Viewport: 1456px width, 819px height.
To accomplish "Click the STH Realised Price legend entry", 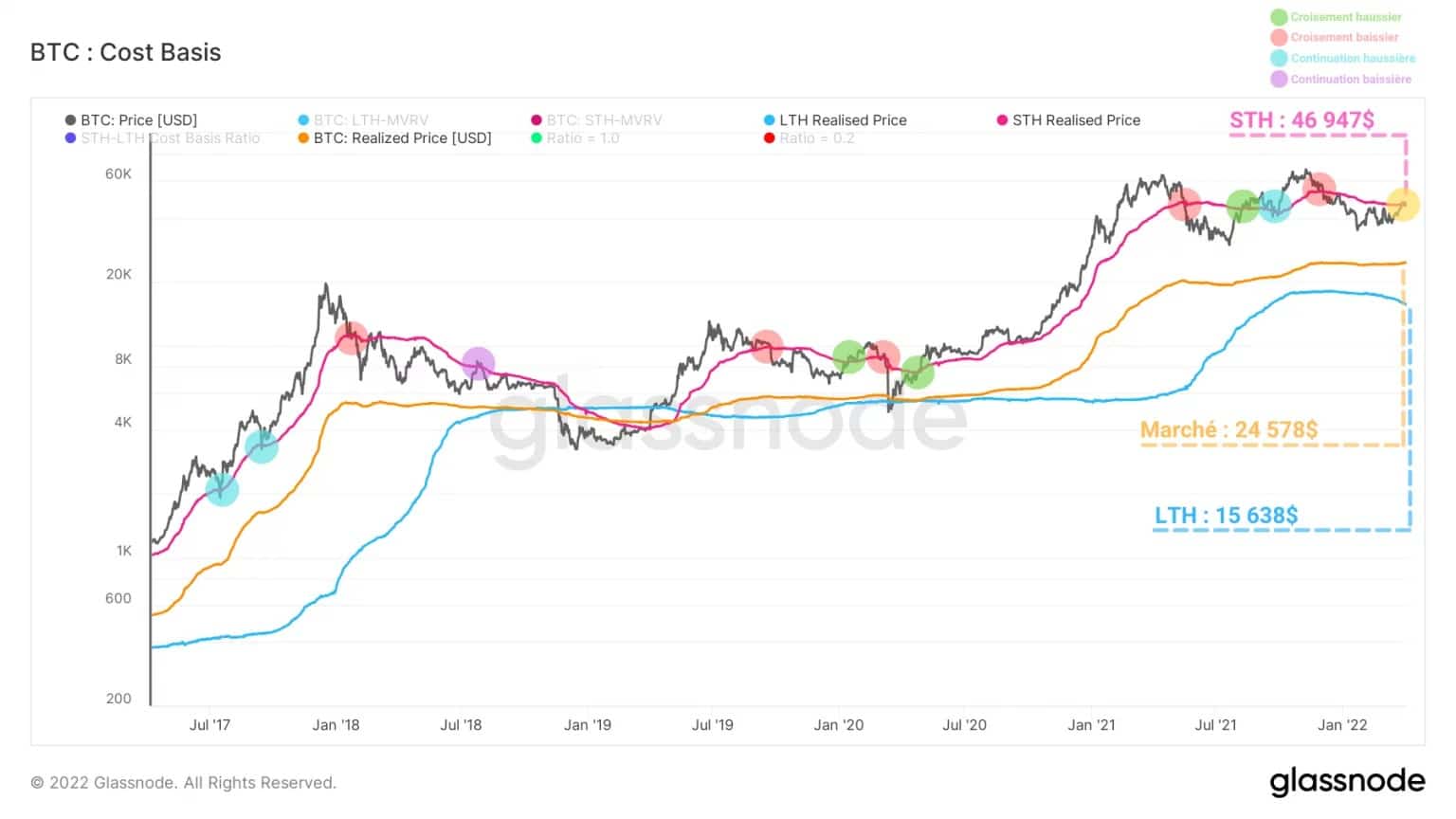I will [x=1068, y=120].
